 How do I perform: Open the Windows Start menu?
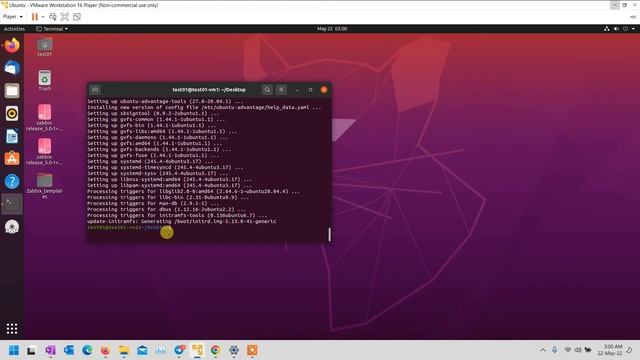[13, 350]
